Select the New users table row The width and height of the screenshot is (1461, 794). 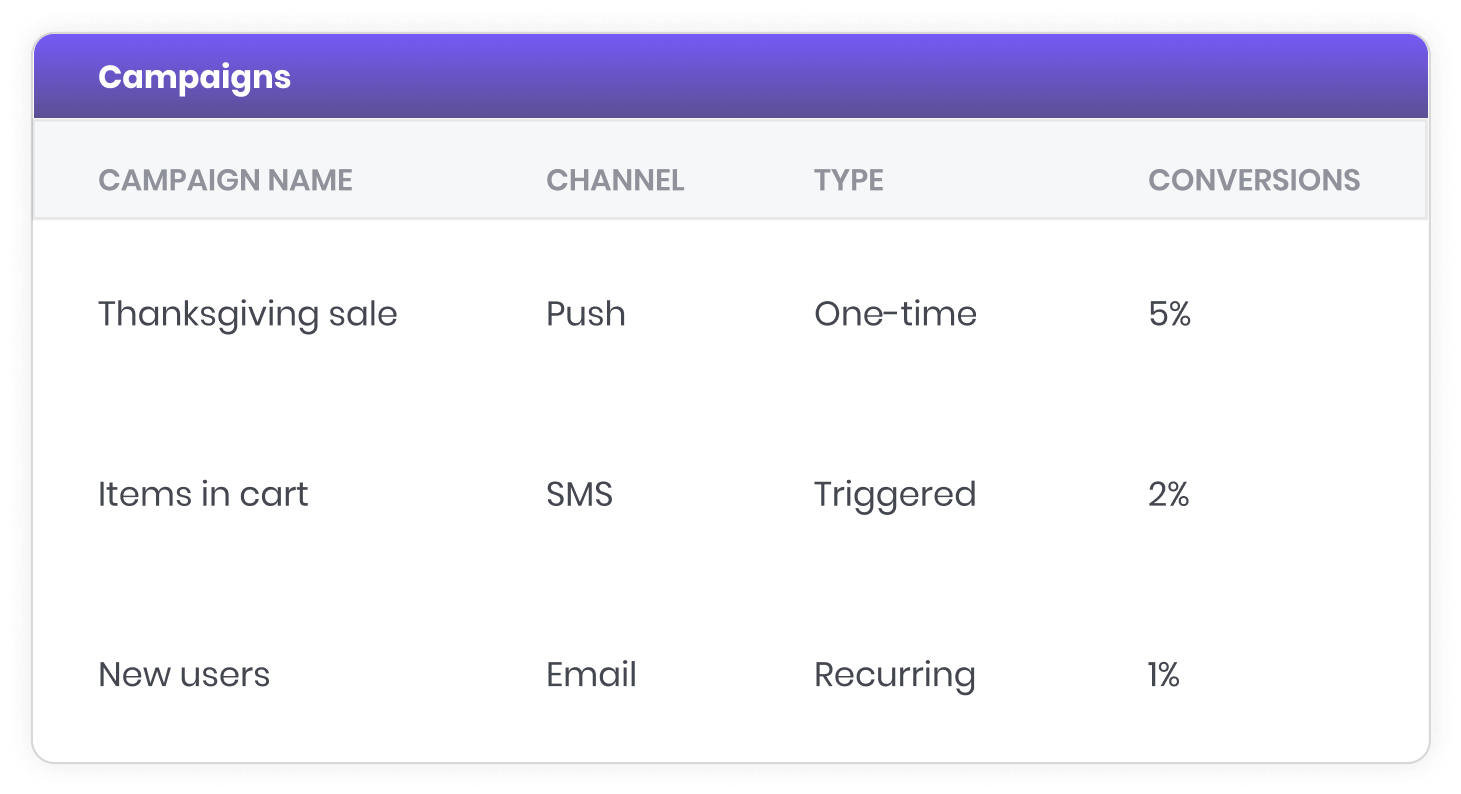coord(731,675)
